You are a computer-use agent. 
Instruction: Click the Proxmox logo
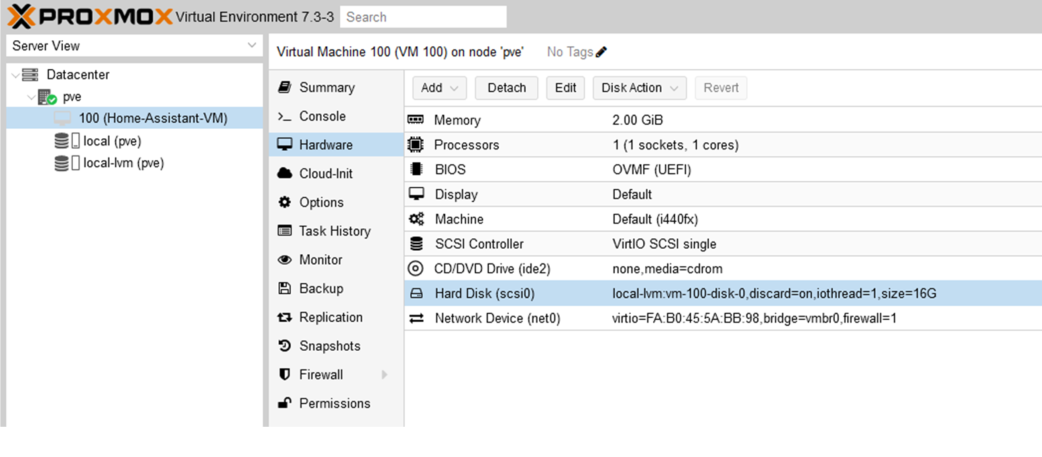(x=90, y=16)
